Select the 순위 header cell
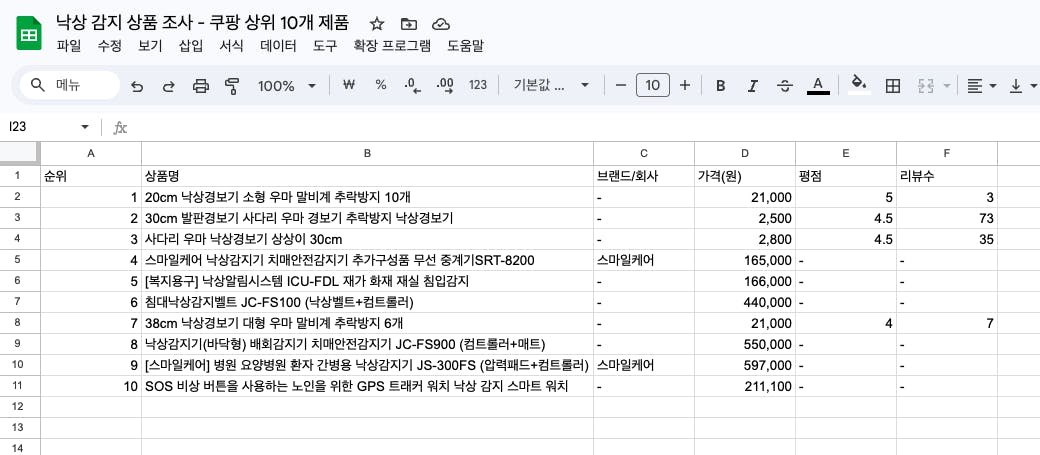This screenshot has width=1040, height=455. click(x=91, y=176)
